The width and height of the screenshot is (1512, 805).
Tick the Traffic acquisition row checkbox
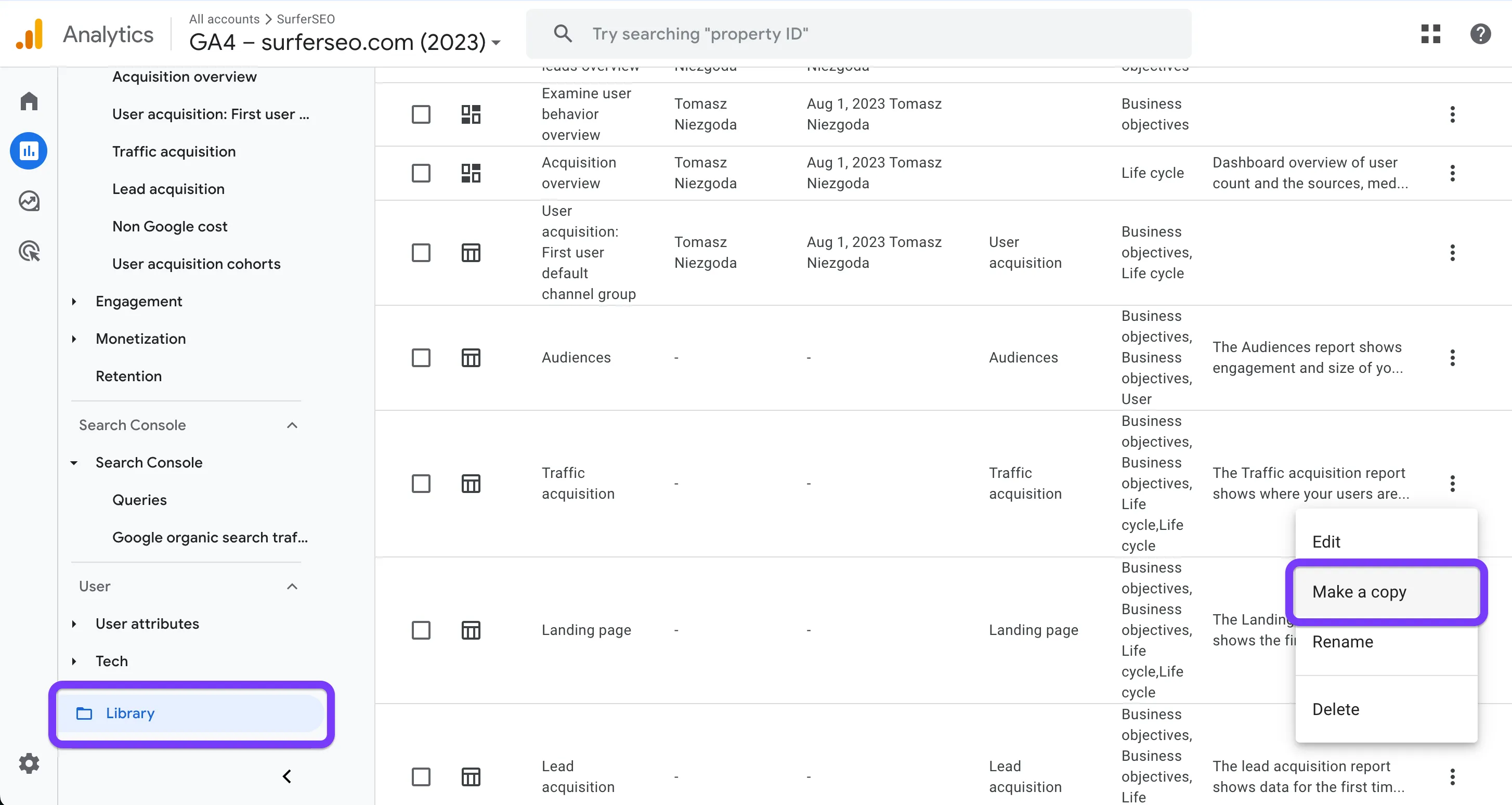click(421, 484)
